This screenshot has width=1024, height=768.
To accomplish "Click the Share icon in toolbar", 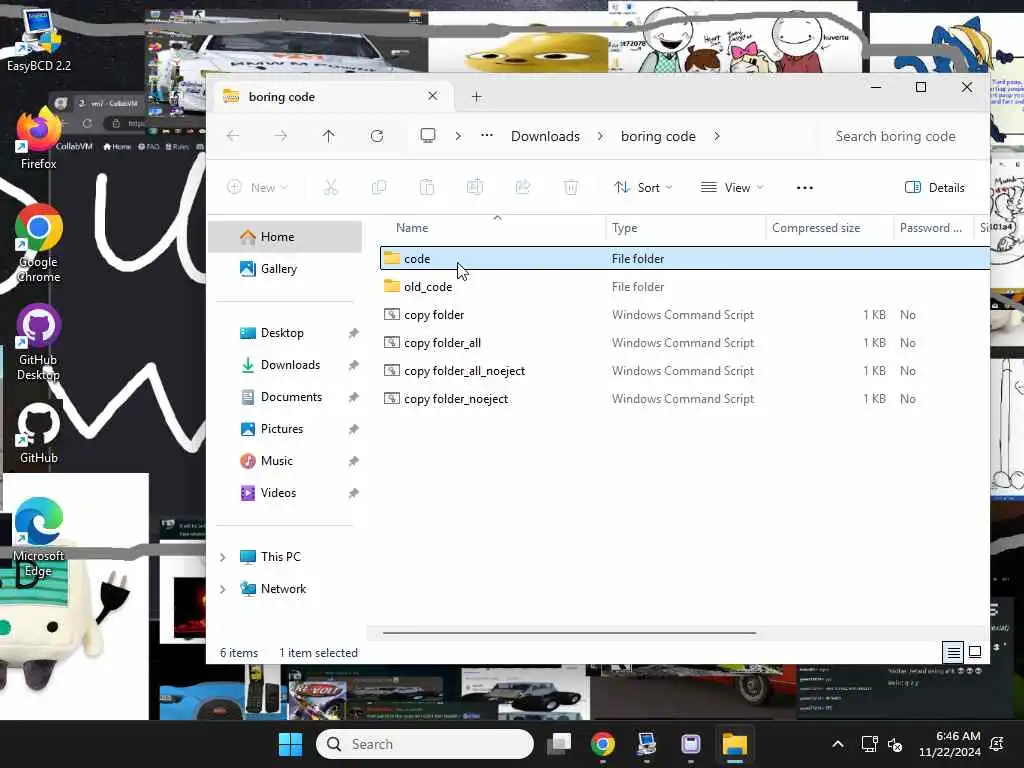I will click(x=522, y=187).
